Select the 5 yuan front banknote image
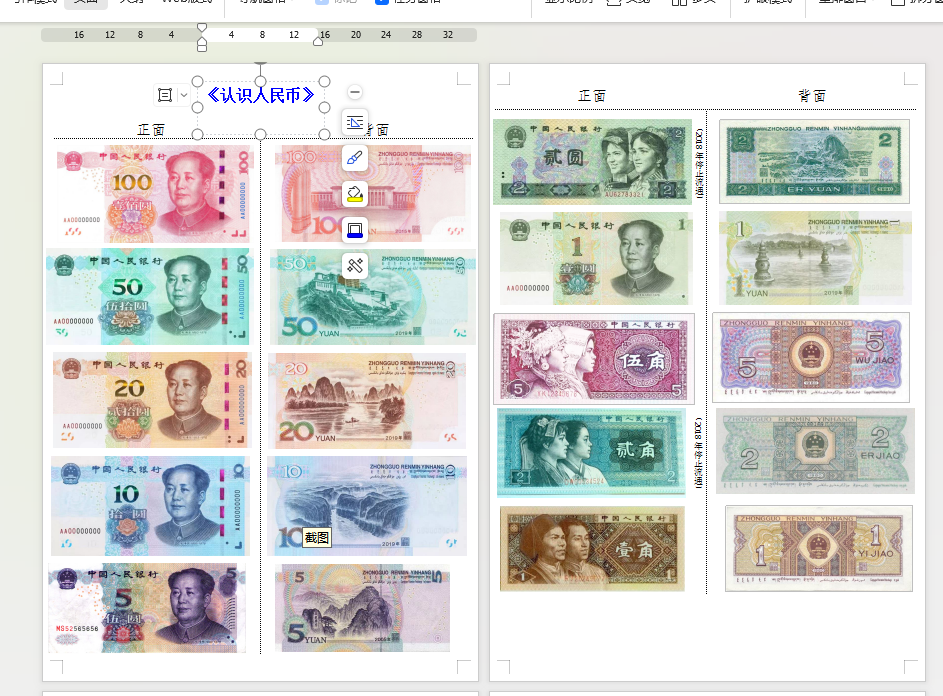This screenshot has height=696, width=943. pyautogui.click(x=147, y=608)
